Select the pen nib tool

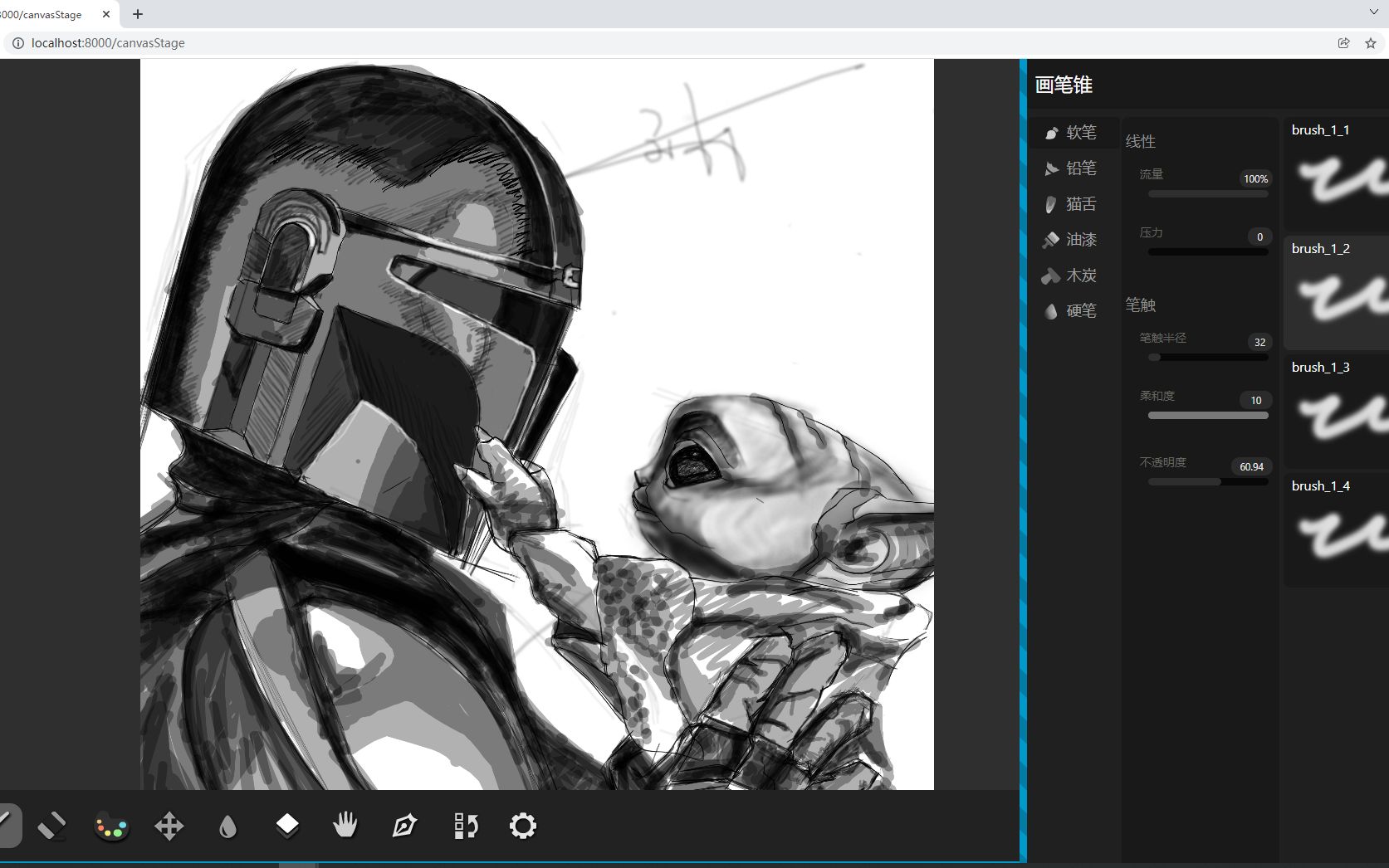[x=404, y=826]
